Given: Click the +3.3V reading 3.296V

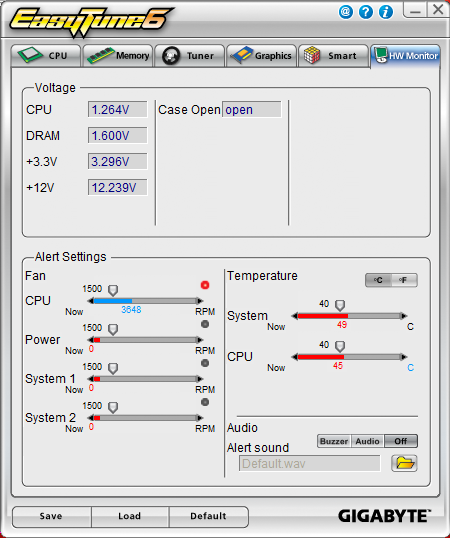Looking at the screenshot, I should (x=118, y=161).
